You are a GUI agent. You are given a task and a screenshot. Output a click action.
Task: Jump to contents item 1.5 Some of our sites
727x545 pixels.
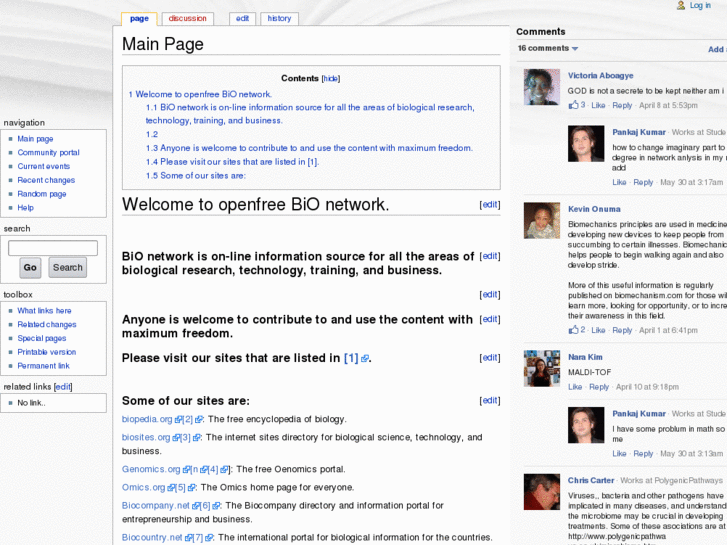[196, 176]
